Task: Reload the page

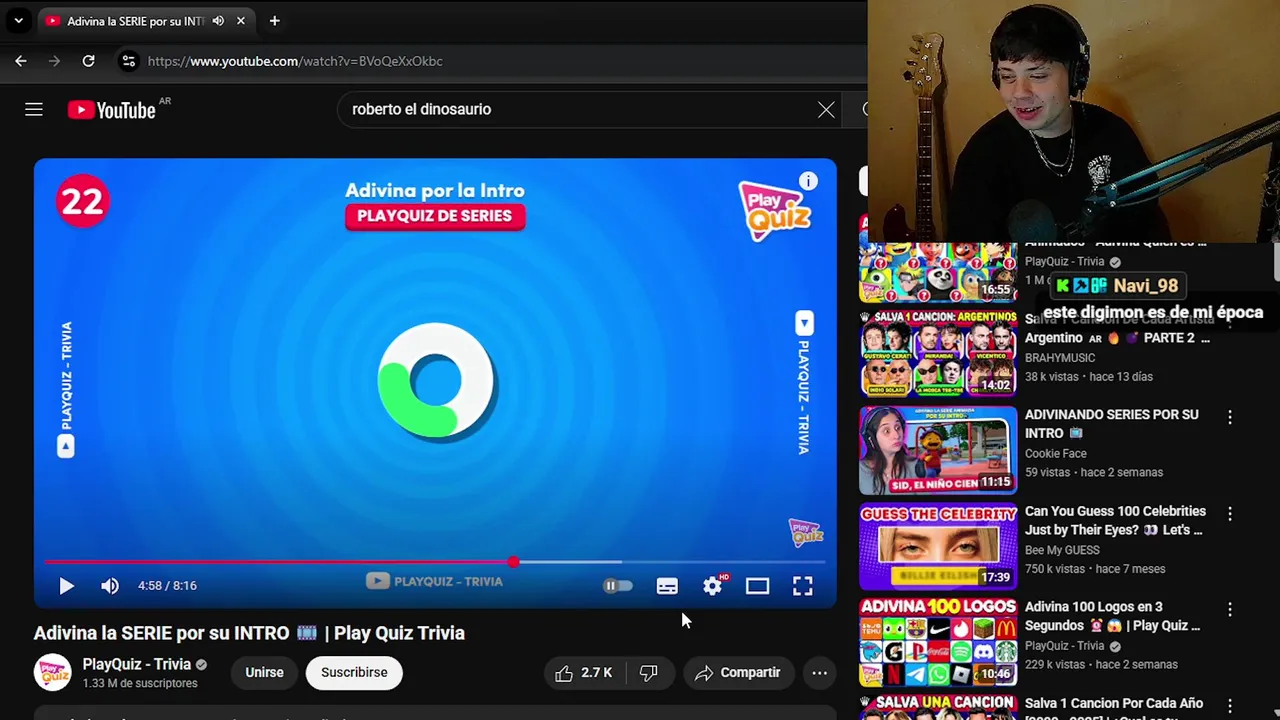Action: [x=88, y=61]
